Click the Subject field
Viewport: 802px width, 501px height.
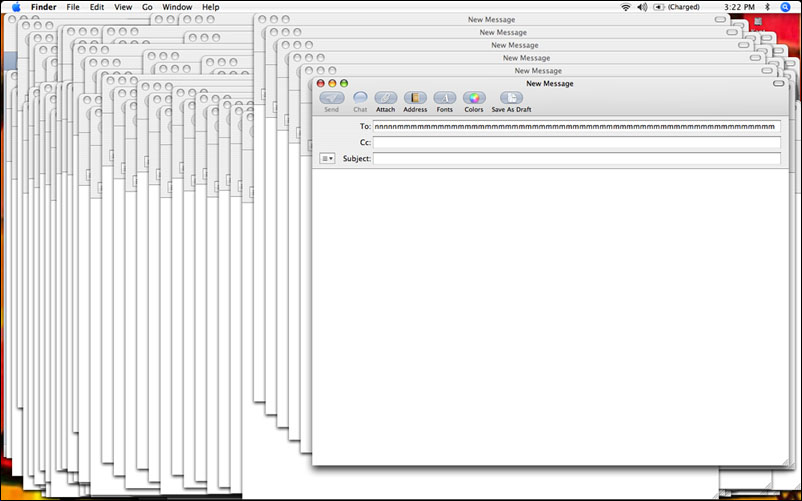[576, 158]
